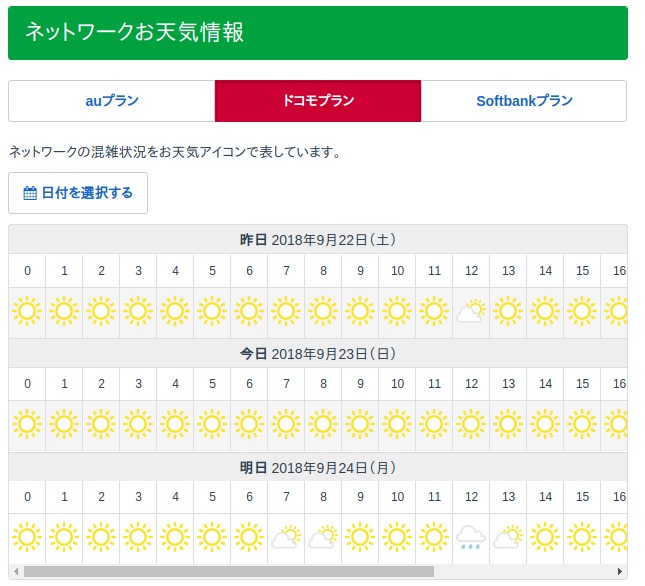Click today's sunny icon at hour 0

click(28, 425)
